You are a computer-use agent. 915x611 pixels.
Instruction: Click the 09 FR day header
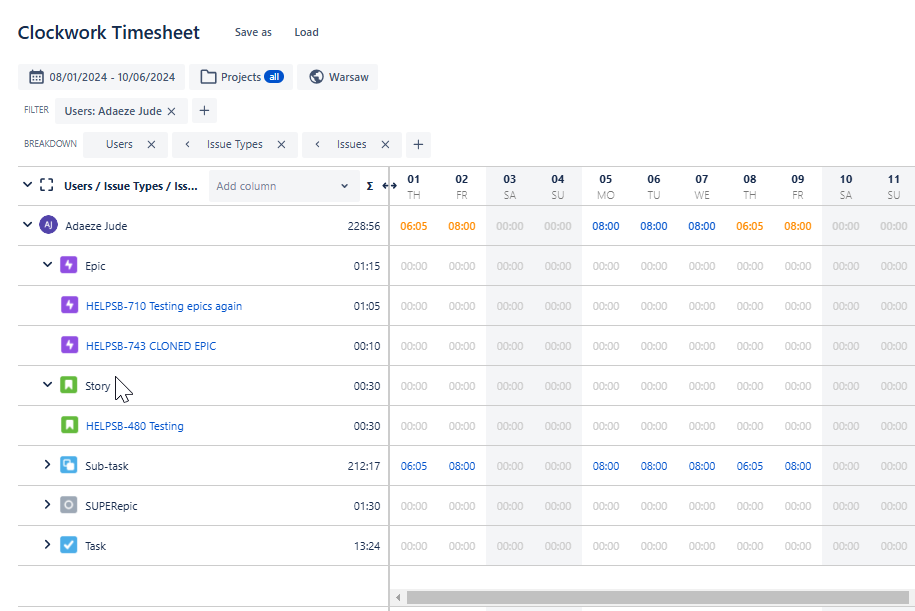point(798,187)
